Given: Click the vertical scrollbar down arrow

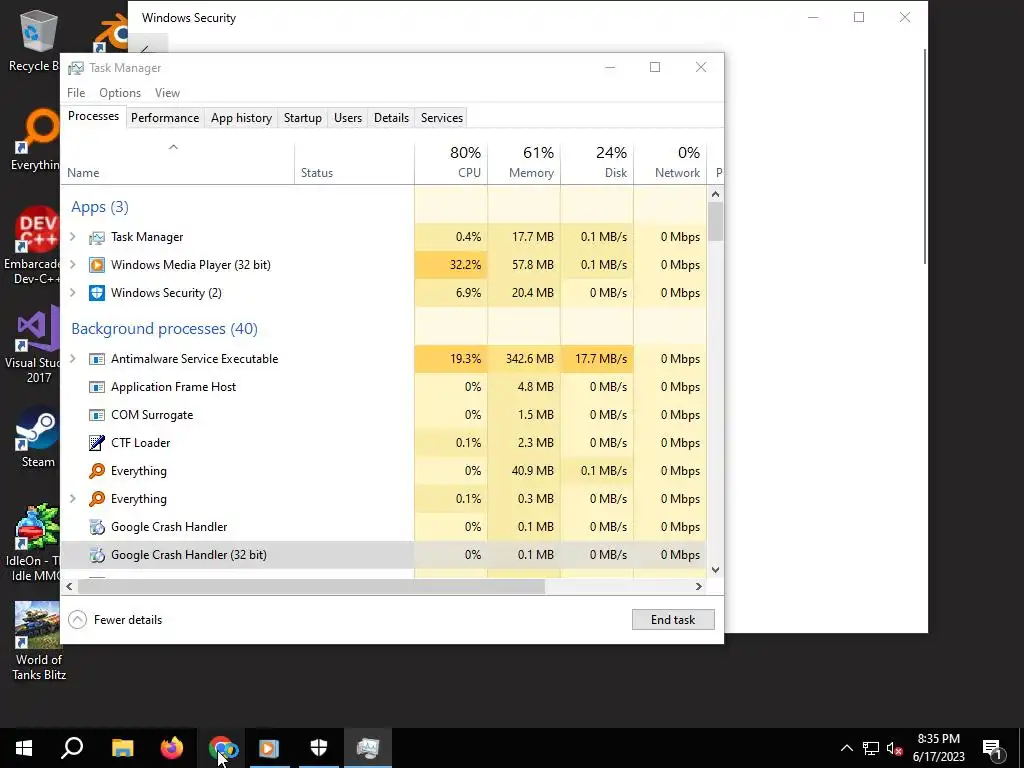Looking at the screenshot, I should point(715,569).
